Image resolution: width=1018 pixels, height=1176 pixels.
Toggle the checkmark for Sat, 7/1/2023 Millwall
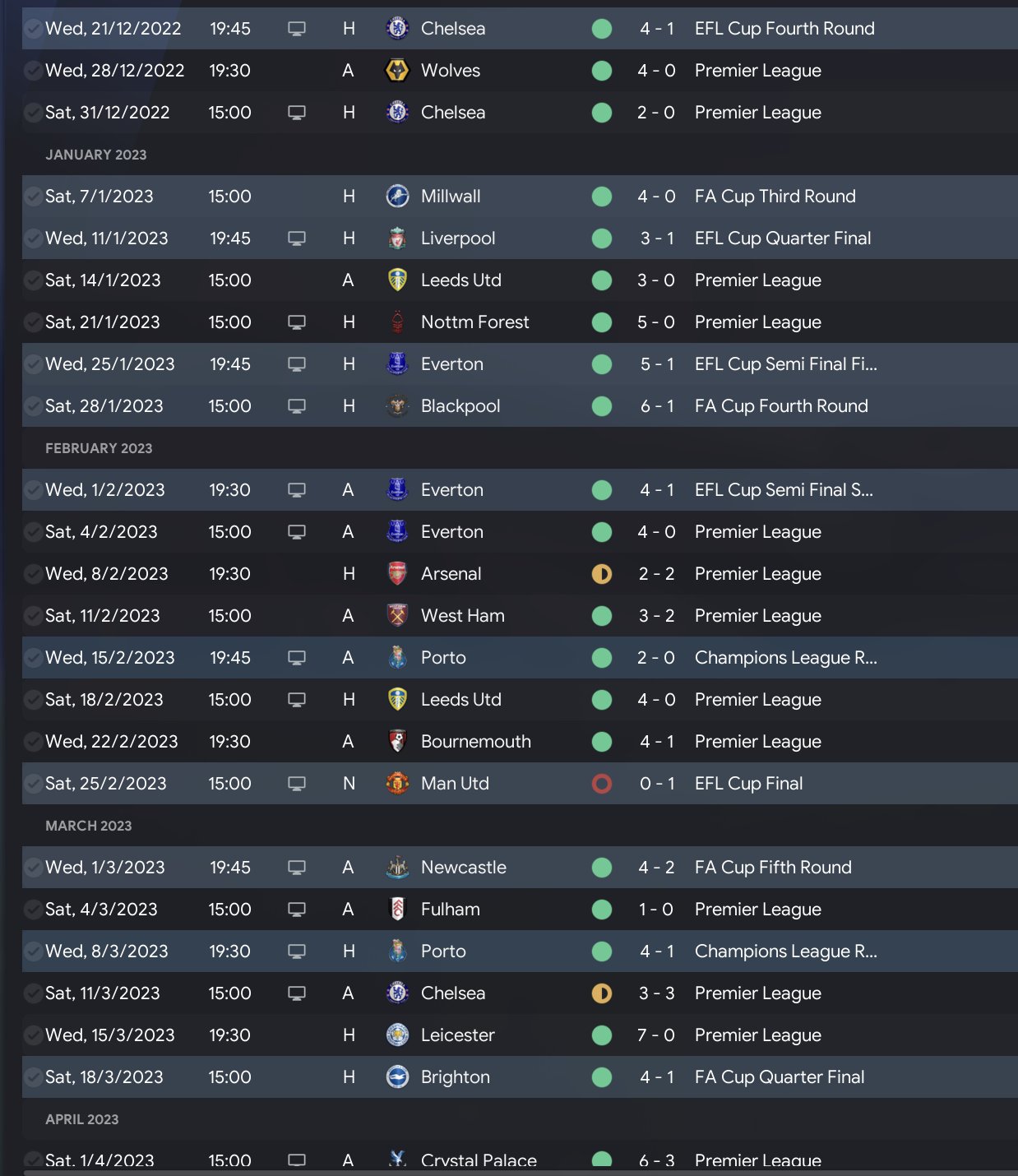[33, 197]
